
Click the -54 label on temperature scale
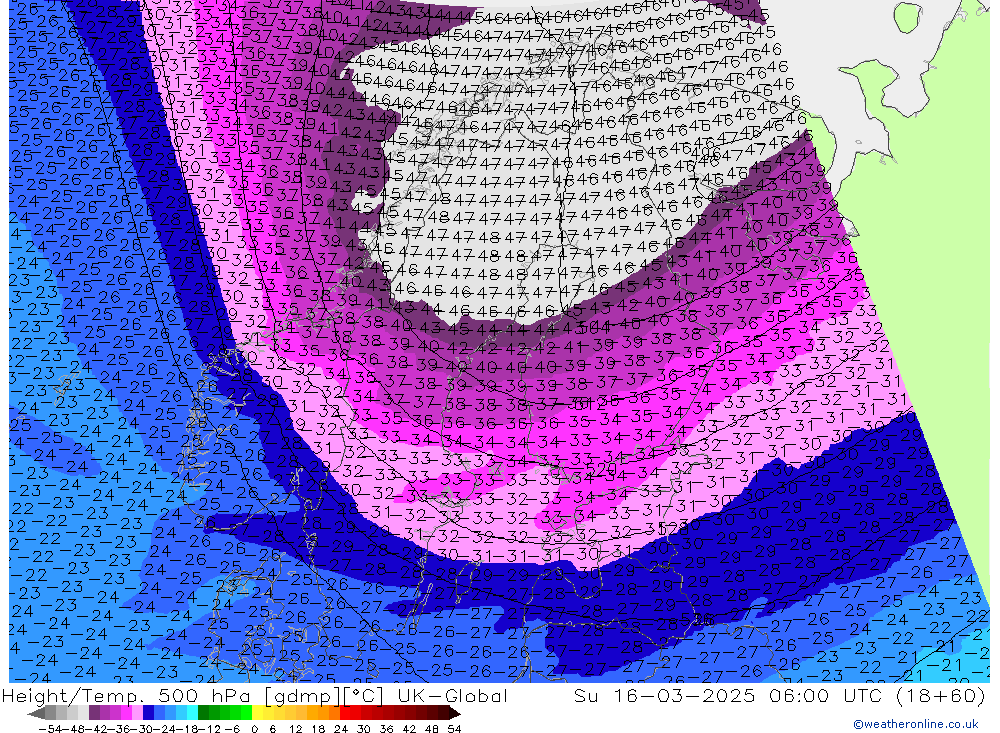tap(50, 728)
